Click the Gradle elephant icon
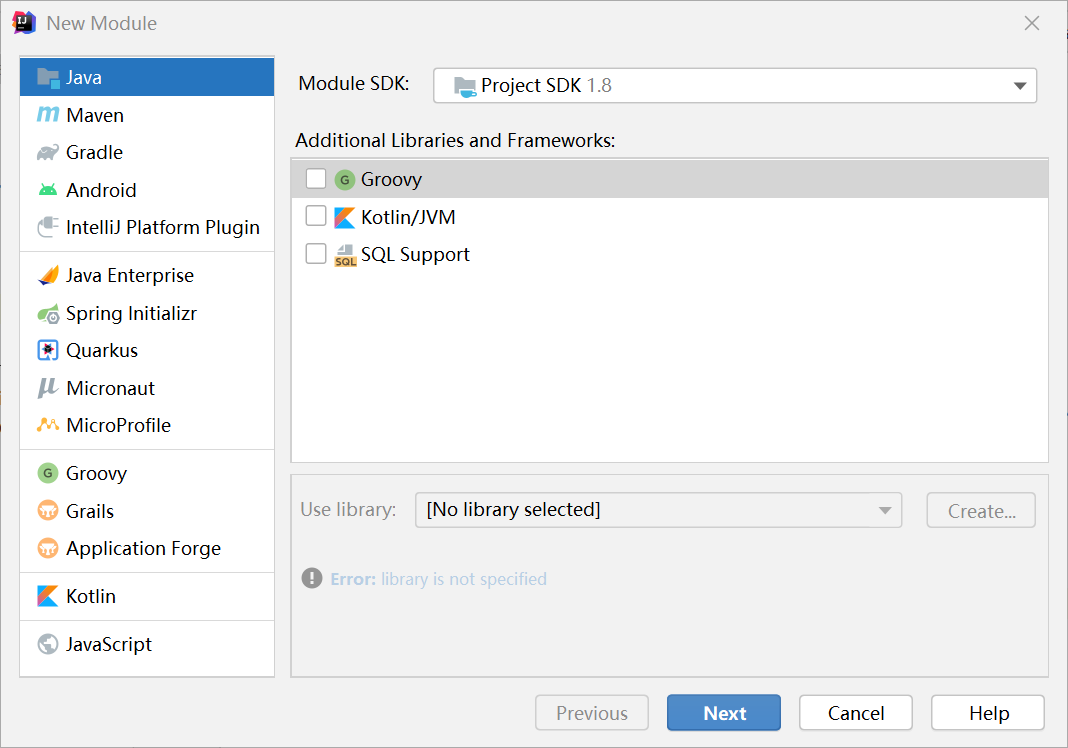Screen dimensions: 1068x748 (x=48, y=152)
